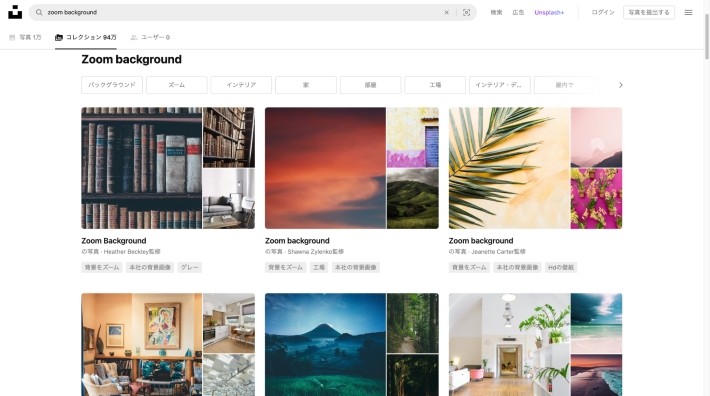The height and width of the screenshot is (396, 710).
Task: Click the グレー tag
Action: (x=190, y=267)
